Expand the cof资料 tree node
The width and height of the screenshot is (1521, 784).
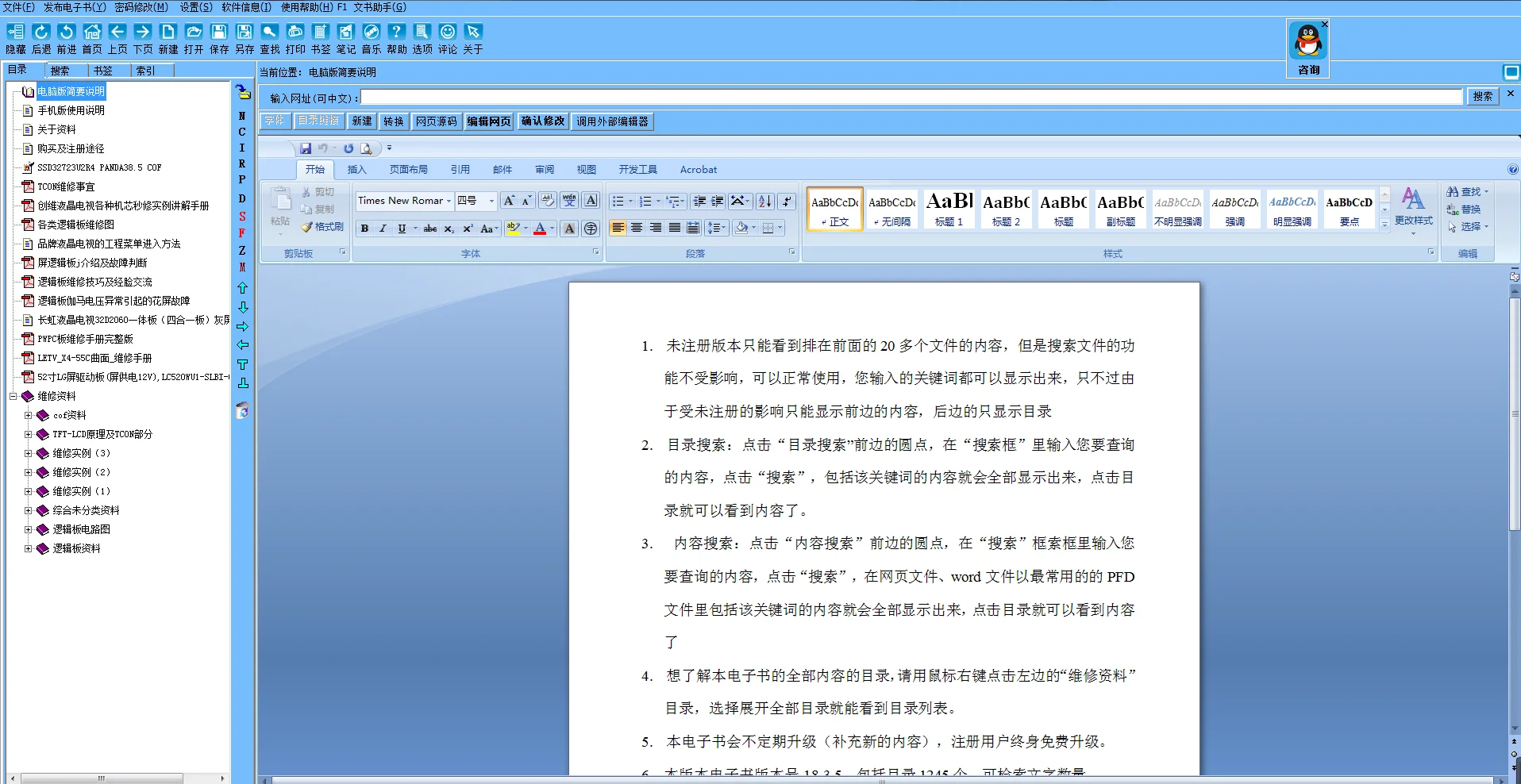(x=28, y=415)
